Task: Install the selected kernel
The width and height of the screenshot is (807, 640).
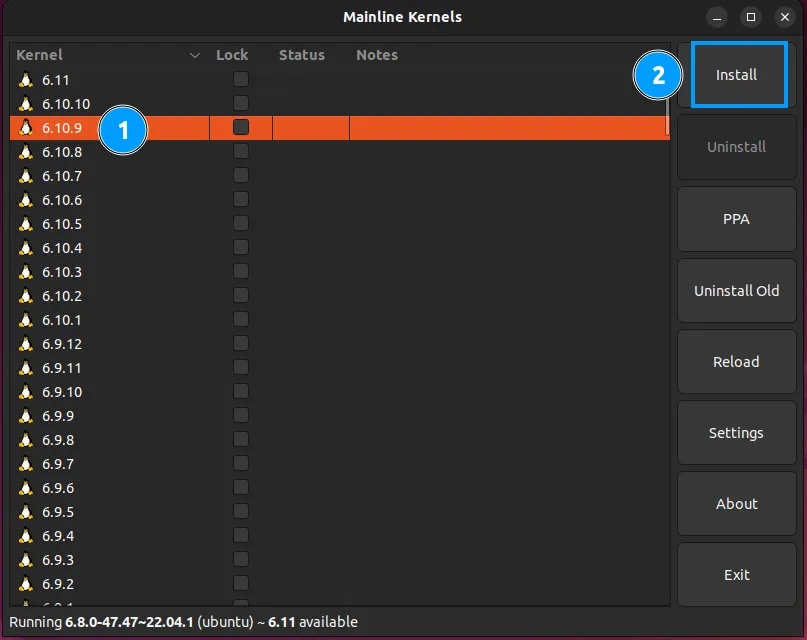Action: tap(736, 75)
